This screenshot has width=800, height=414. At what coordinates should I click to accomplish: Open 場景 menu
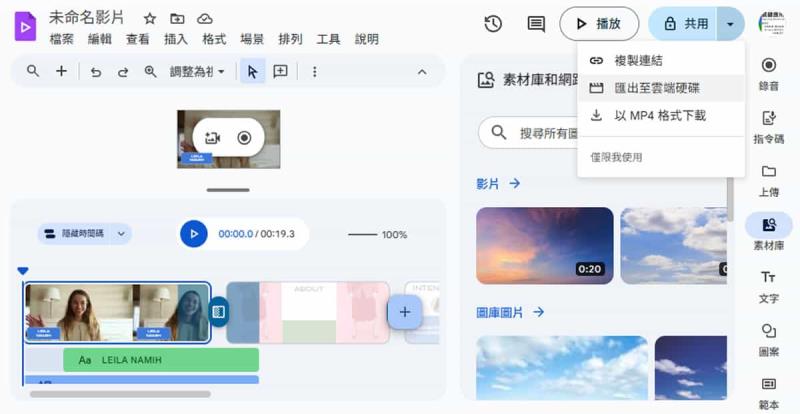click(252, 39)
